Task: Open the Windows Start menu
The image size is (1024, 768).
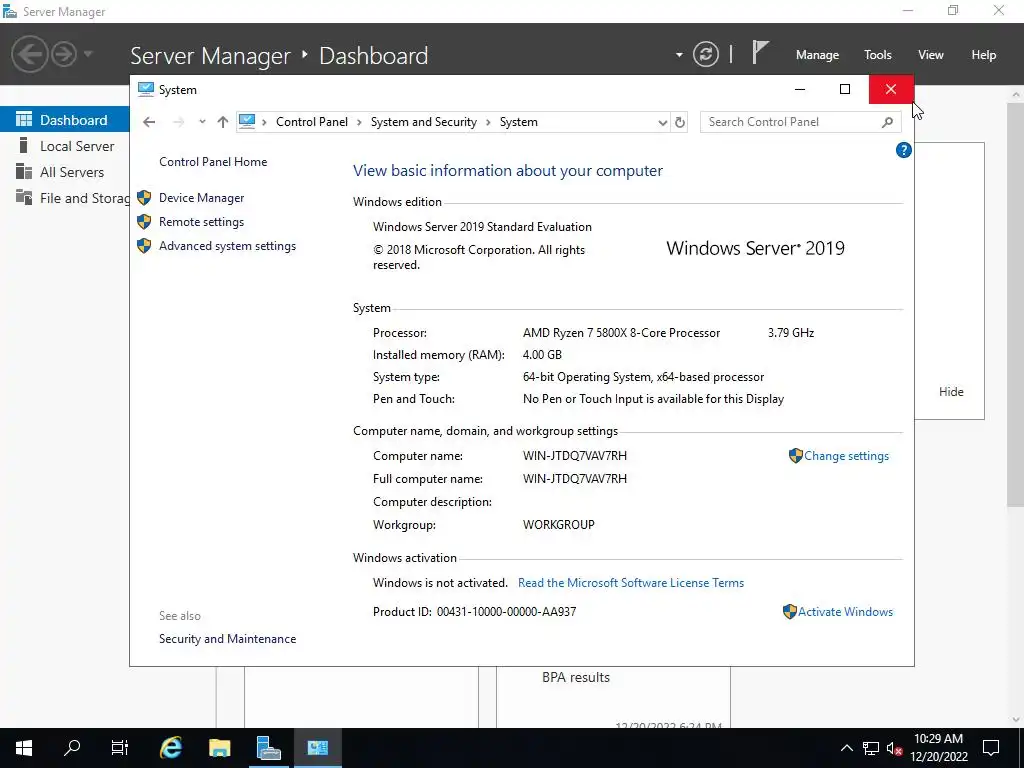Action: point(24,748)
